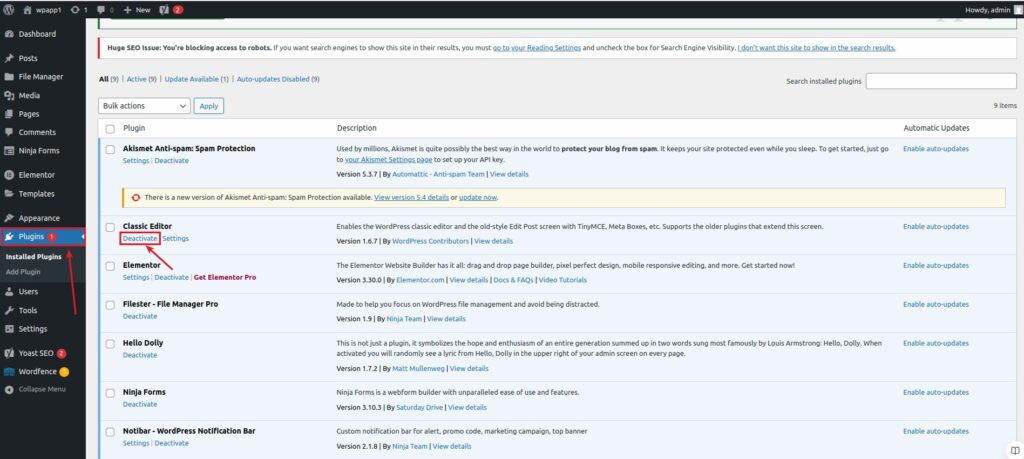Click the book icon at bottom right
The image size is (1024, 459).
click(1015, 451)
